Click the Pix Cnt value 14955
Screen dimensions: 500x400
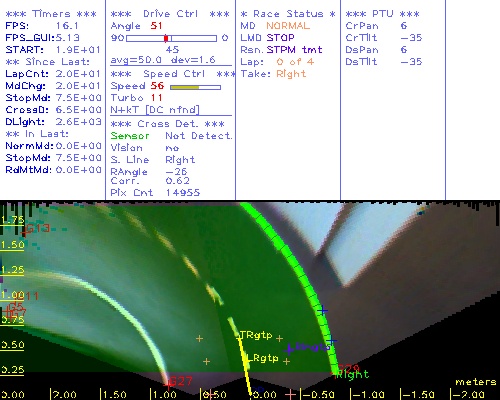pos(183,192)
